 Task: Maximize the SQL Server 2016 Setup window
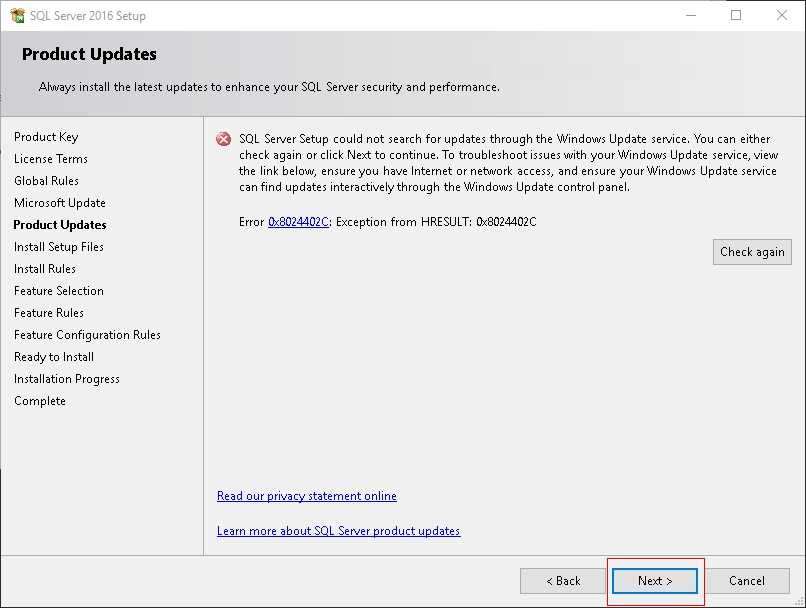pos(736,15)
